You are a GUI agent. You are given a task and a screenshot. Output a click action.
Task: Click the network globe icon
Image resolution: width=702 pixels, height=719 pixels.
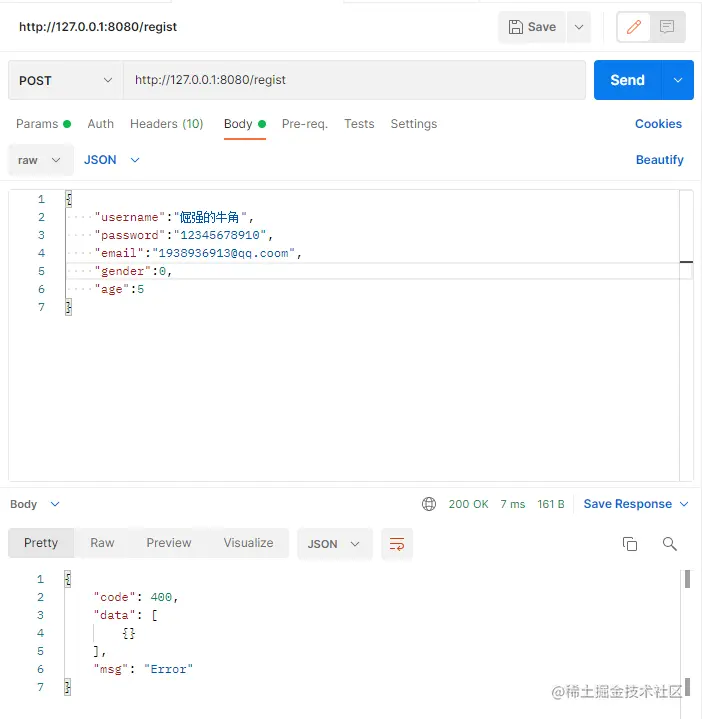pos(429,504)
